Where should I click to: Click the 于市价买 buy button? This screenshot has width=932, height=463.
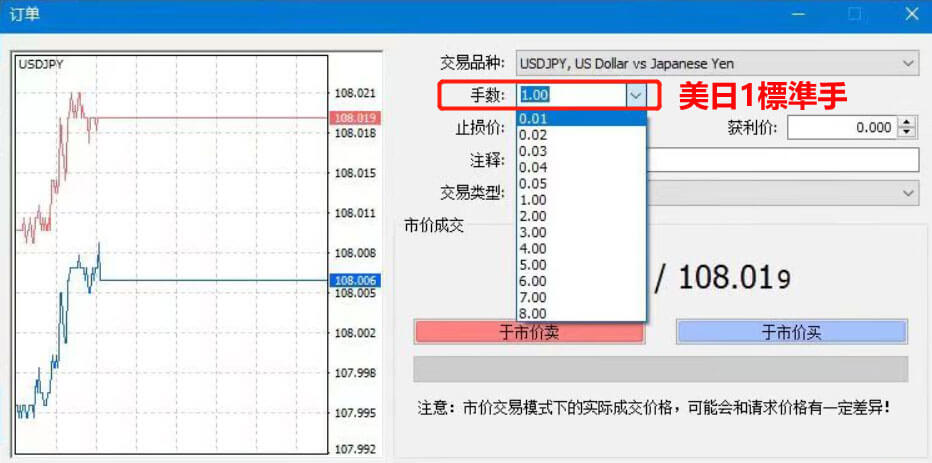coord(792,332)
